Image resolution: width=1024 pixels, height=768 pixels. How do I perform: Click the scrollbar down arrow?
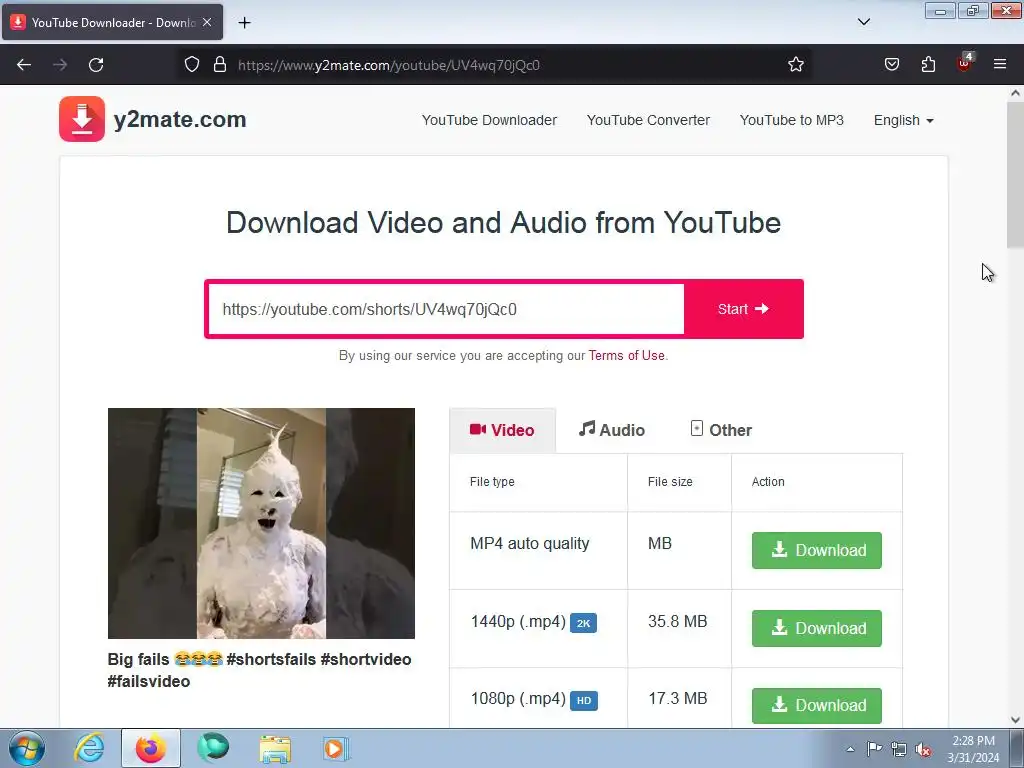(x=1015, y=720)
